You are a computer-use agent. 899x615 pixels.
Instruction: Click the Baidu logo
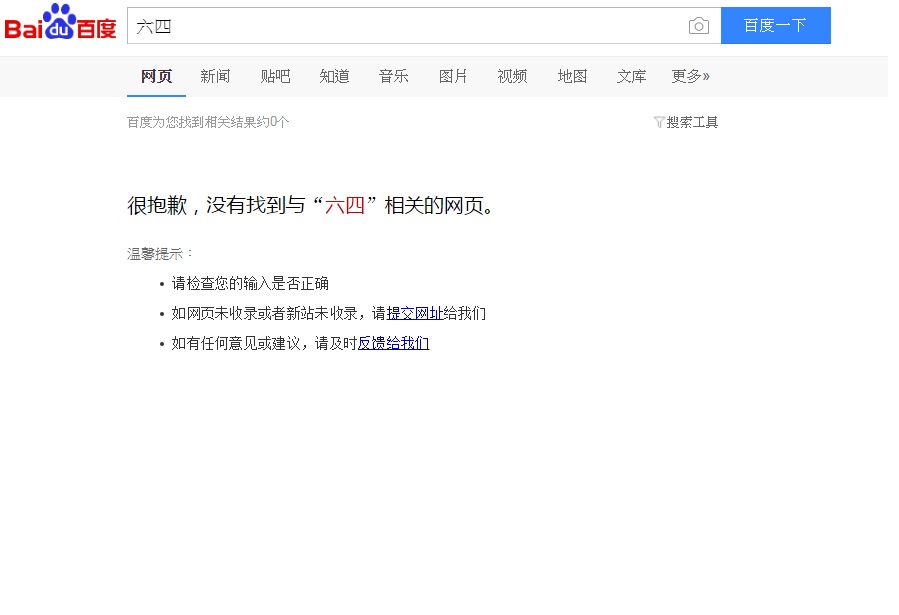60,22
